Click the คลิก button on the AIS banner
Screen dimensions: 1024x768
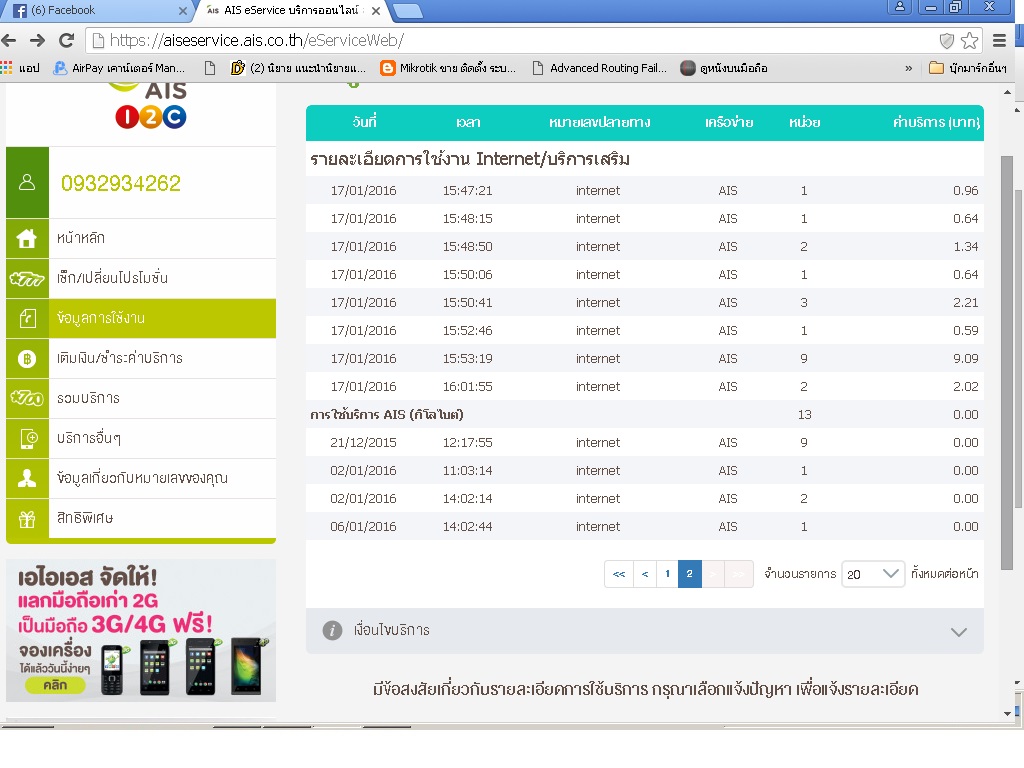[56, 685]
